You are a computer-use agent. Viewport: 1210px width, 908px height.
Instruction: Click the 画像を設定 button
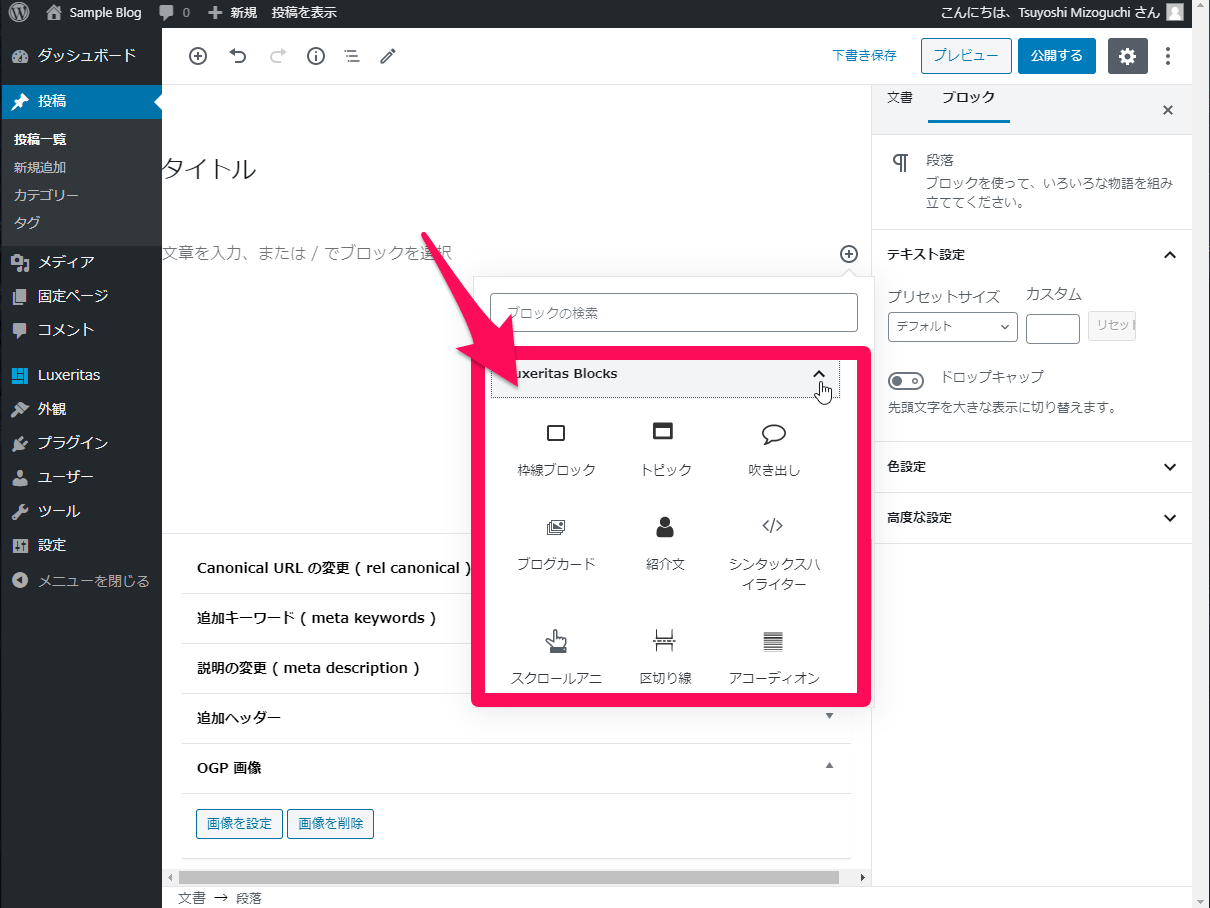239,824
